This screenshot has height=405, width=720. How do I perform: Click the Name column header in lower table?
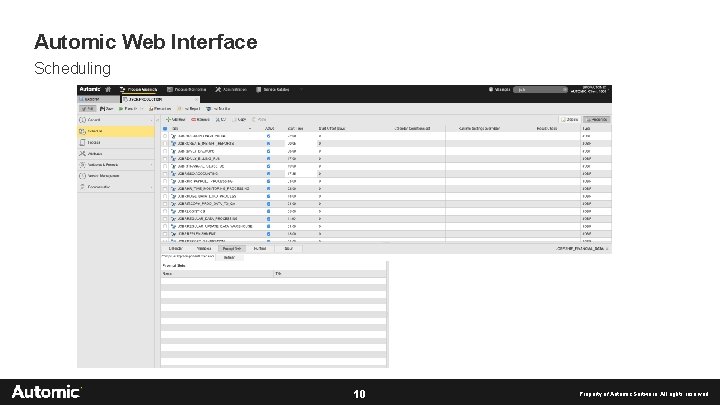point(217,274)
